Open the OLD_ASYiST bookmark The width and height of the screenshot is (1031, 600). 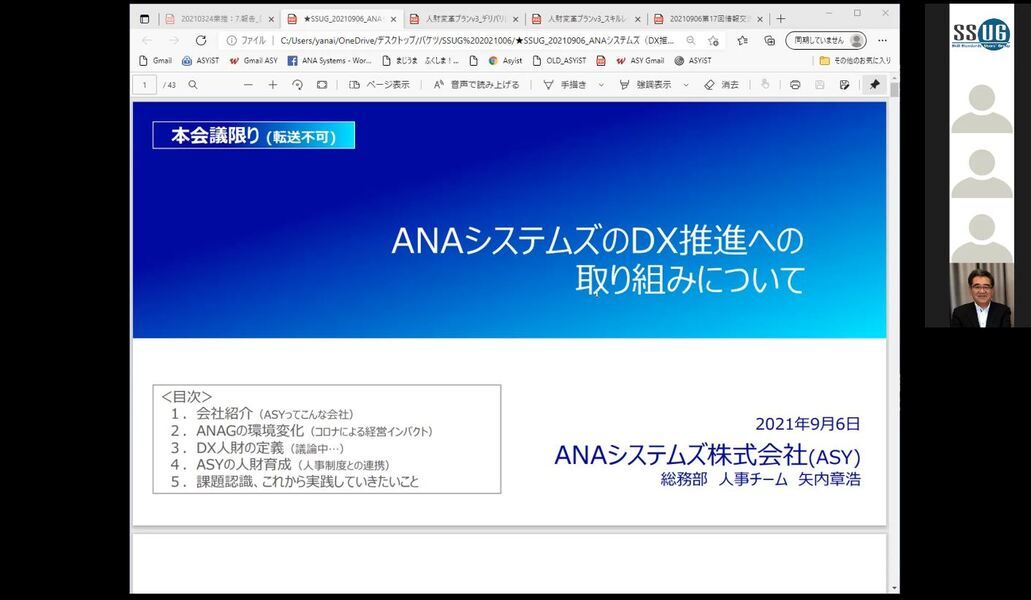pos(560,60)
